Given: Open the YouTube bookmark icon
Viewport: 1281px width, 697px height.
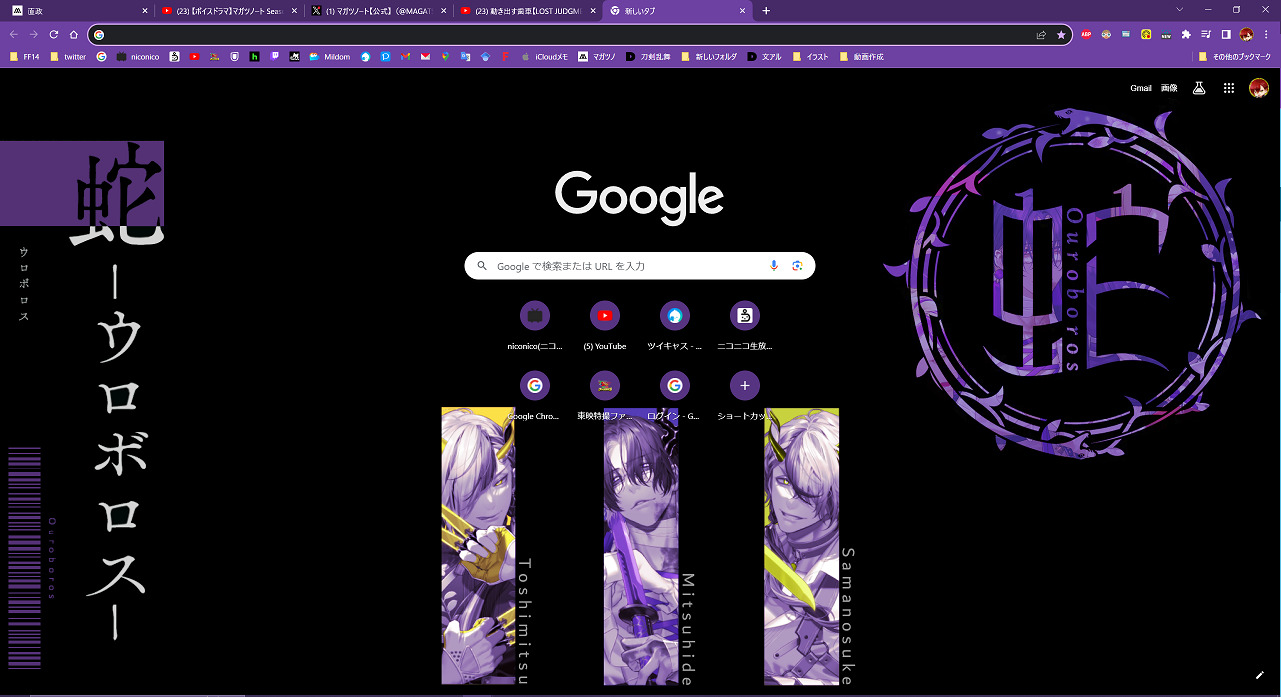Looking at the screenshot, I should point(194,57).
